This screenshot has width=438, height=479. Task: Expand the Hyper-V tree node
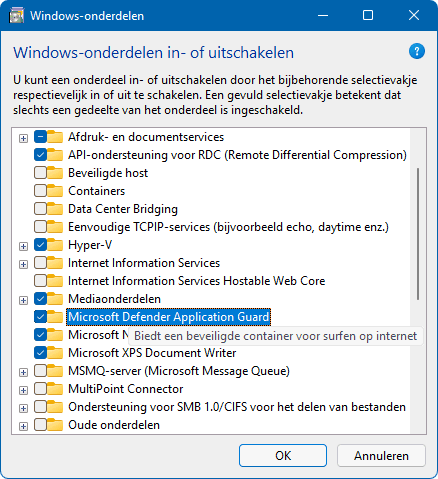[x=23, y=246]
